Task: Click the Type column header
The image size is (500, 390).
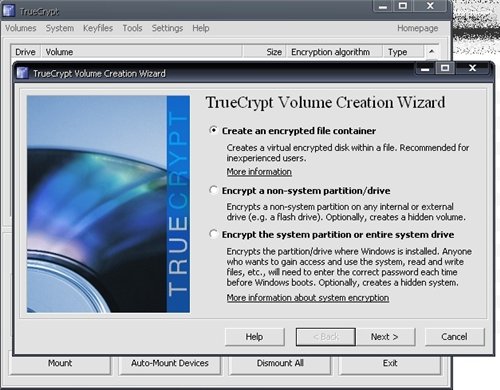Action: (404, 52)
